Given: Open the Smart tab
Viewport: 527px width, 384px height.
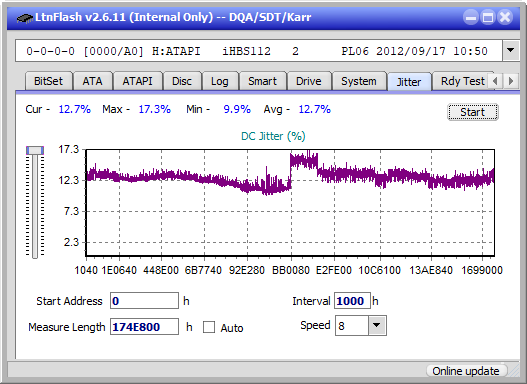Looking at the screenshot, I should click(x=262, y=81).
